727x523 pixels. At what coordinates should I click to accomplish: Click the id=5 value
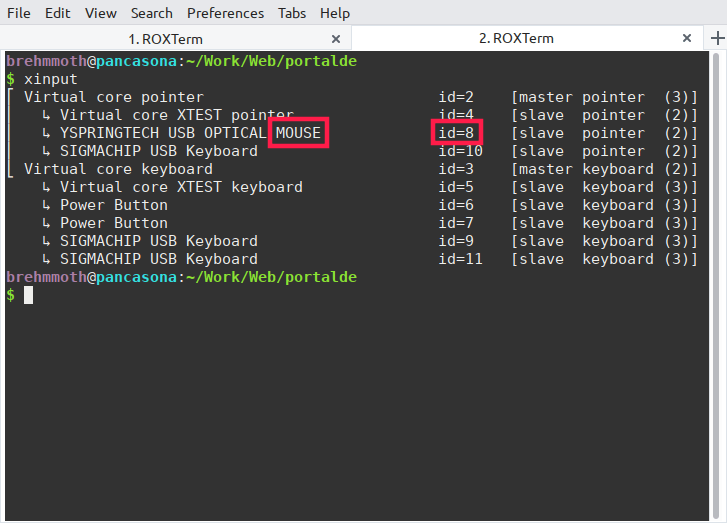click(456, 187)
